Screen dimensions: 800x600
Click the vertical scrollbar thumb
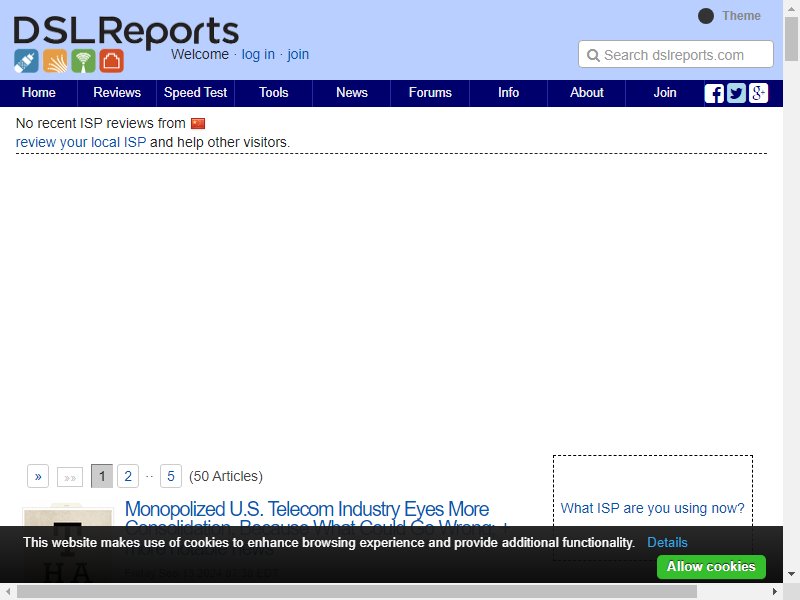pos(791,38)
